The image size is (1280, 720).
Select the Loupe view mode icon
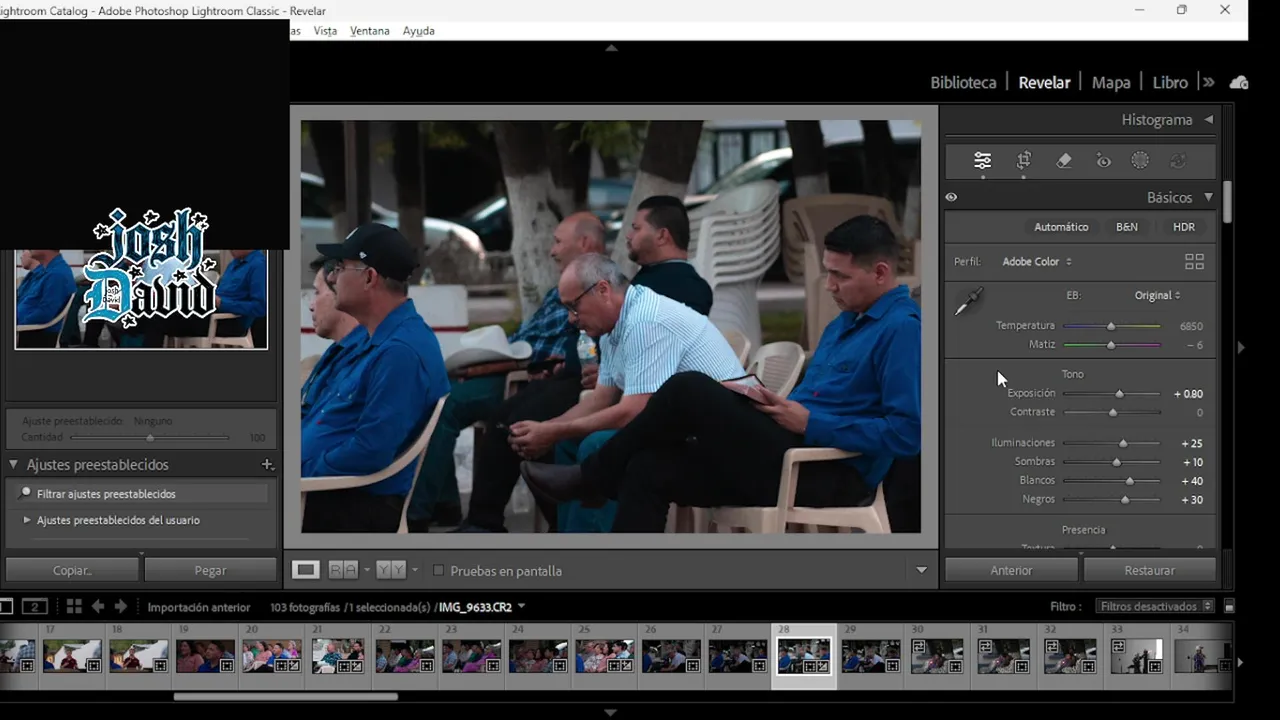(x=306, y=570)
